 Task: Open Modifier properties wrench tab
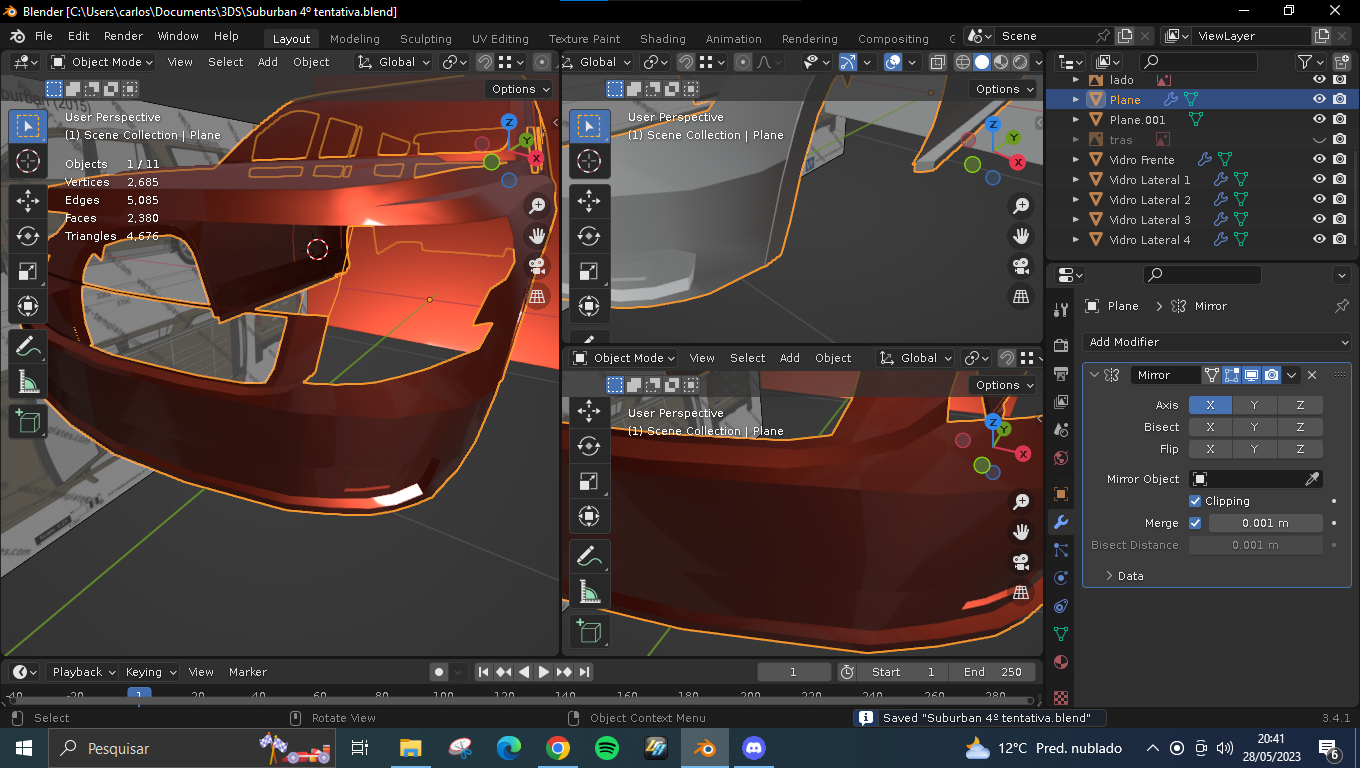tap(1061, 522)
